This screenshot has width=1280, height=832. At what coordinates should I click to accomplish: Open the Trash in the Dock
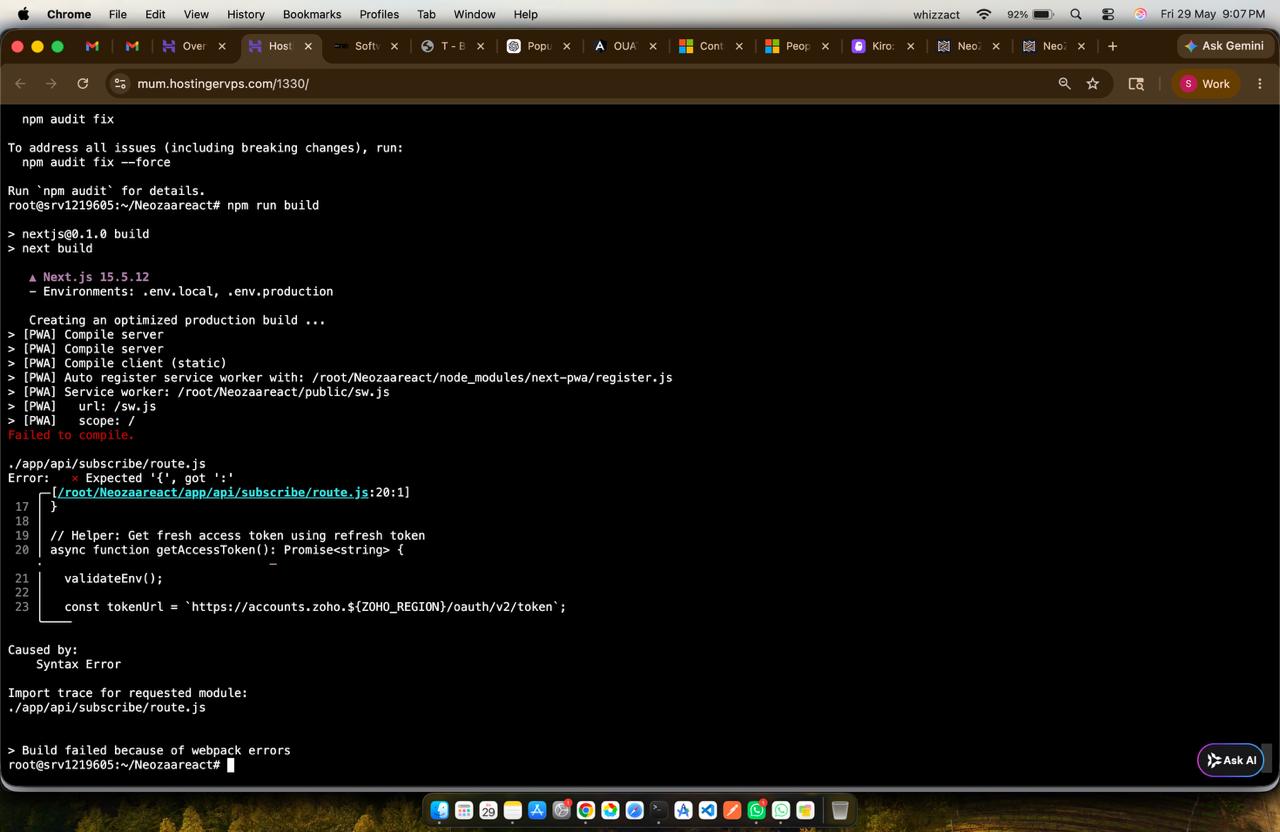tap(840, 810)
